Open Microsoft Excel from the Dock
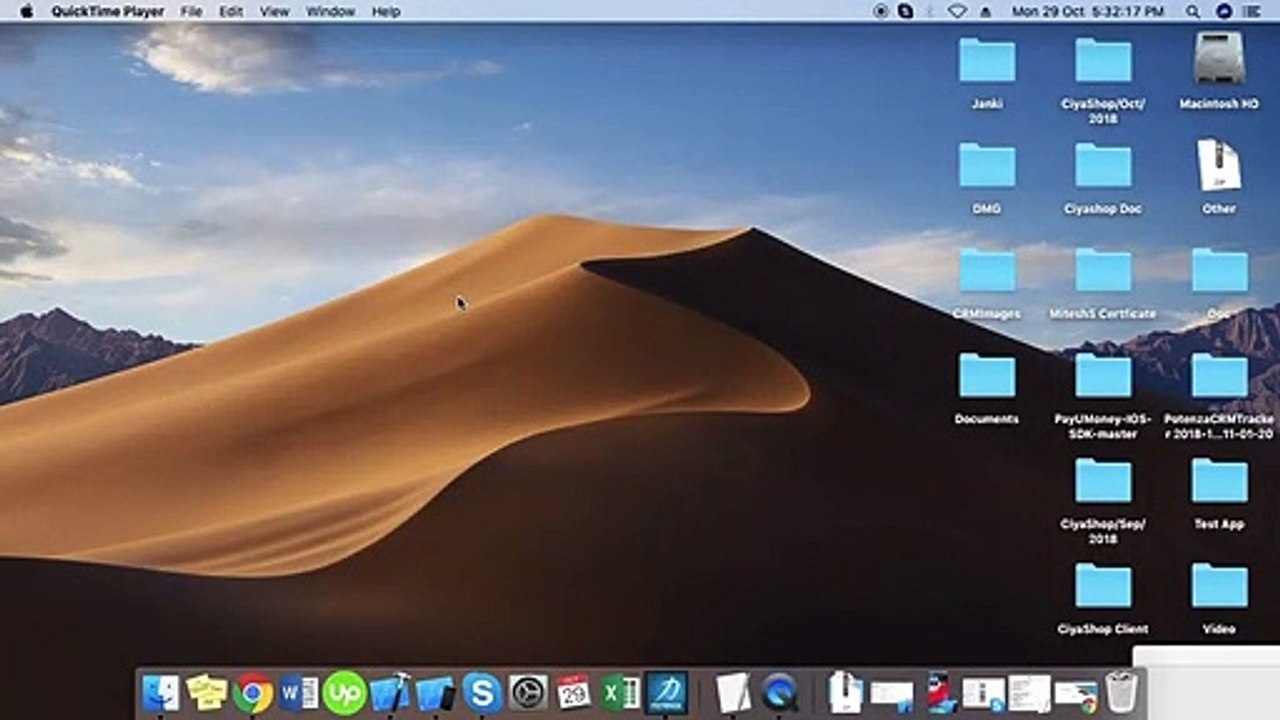The height and width of the screenshot is (720, 1280). (x=620, y=693)
